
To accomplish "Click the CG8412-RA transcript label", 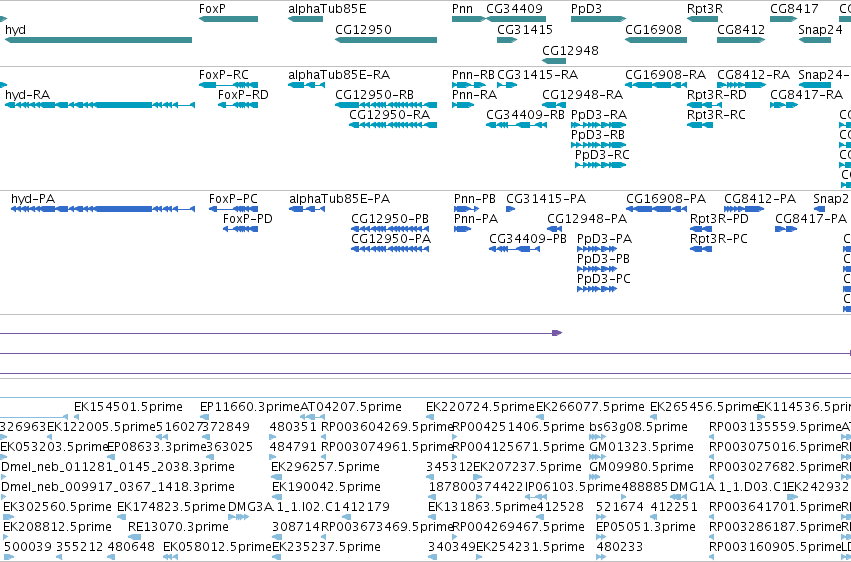I will tap(753, 74).
